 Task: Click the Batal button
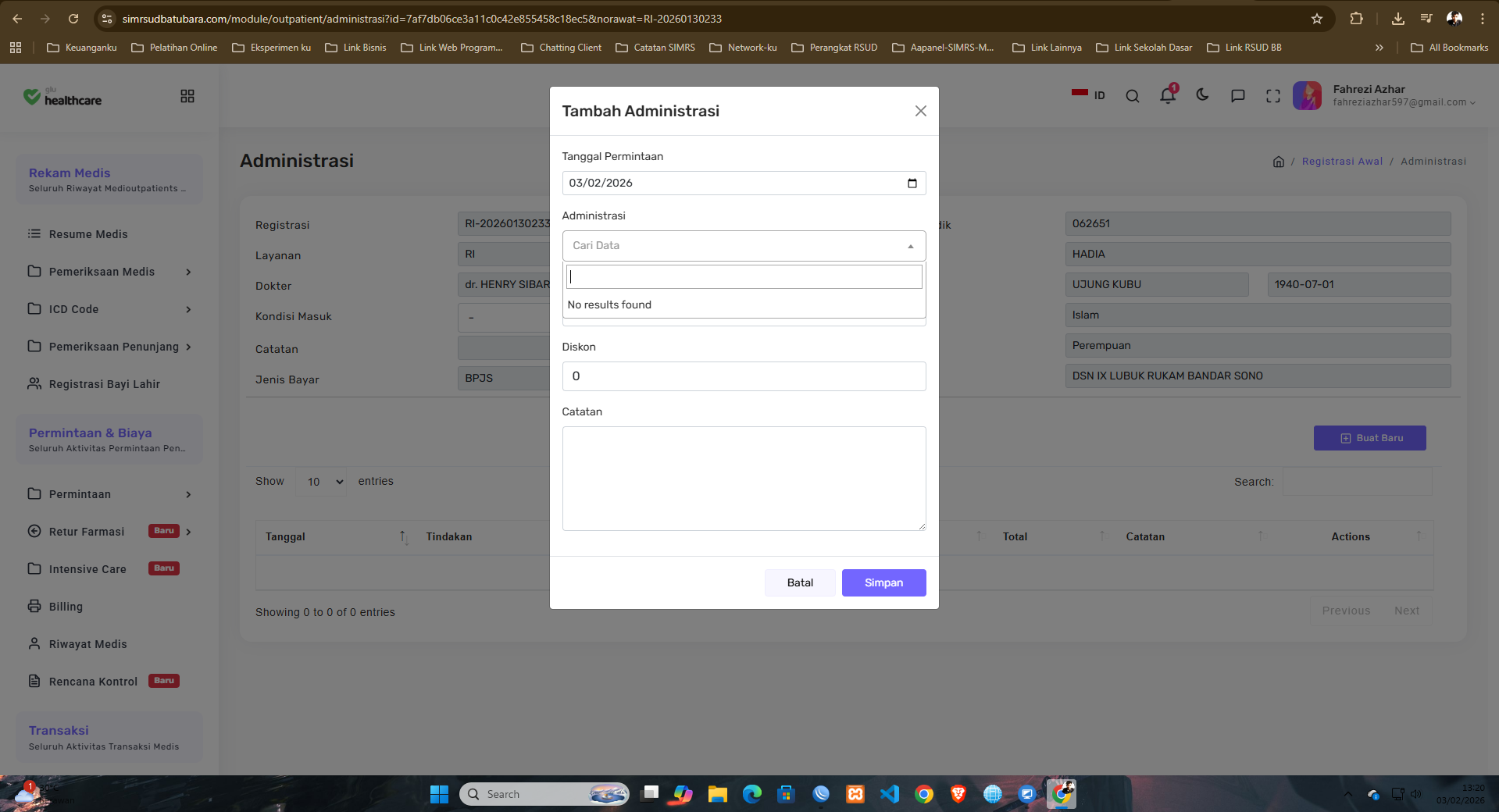800,582
